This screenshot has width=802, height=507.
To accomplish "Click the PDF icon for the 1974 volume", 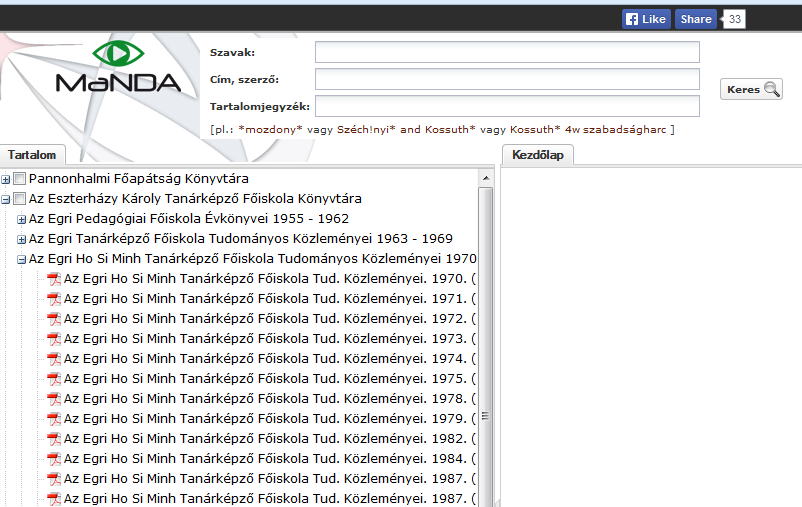I will coord(54,359).
